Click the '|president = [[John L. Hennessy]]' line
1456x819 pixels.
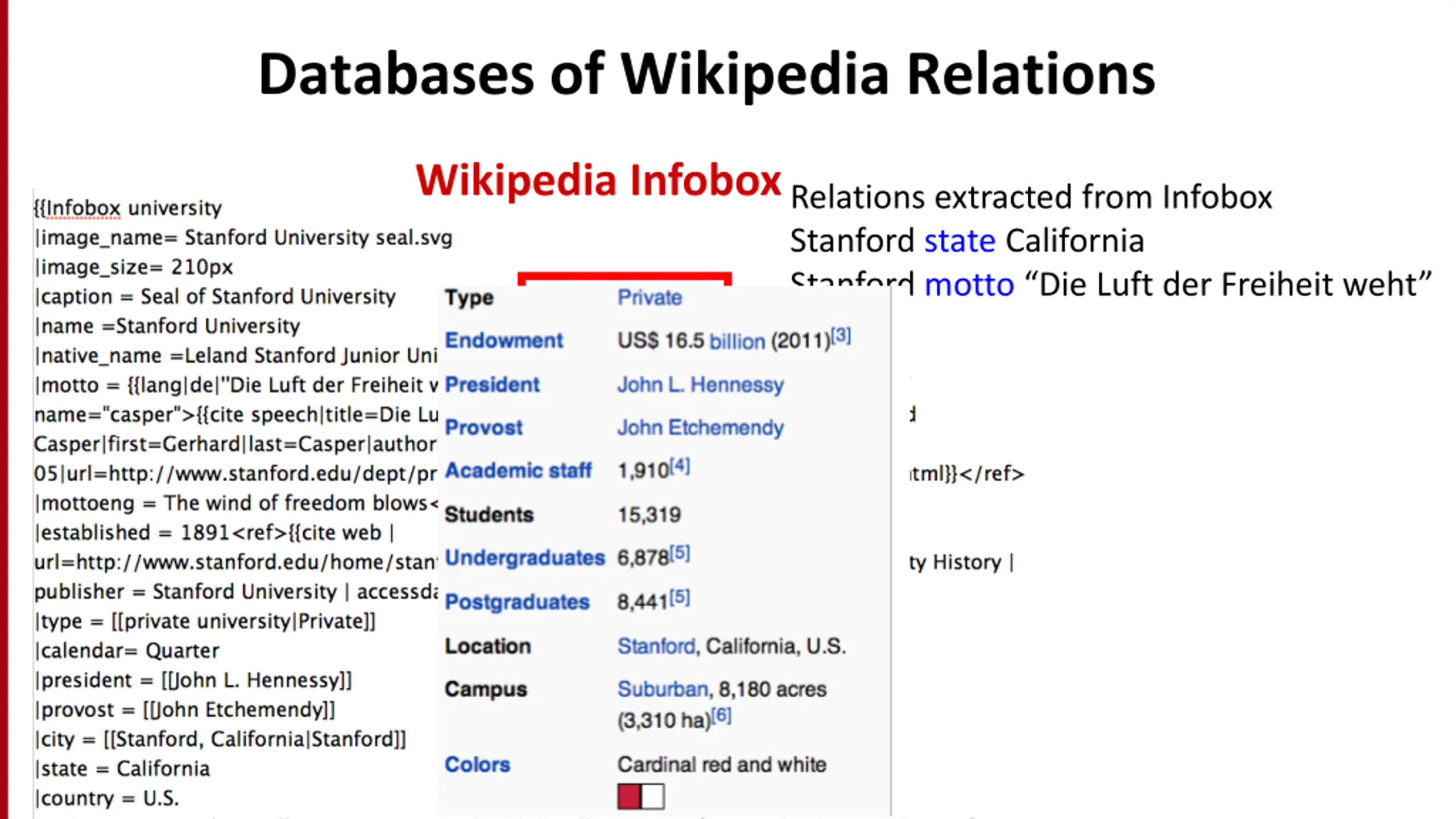pyautogui.click(x=193, y=681)
